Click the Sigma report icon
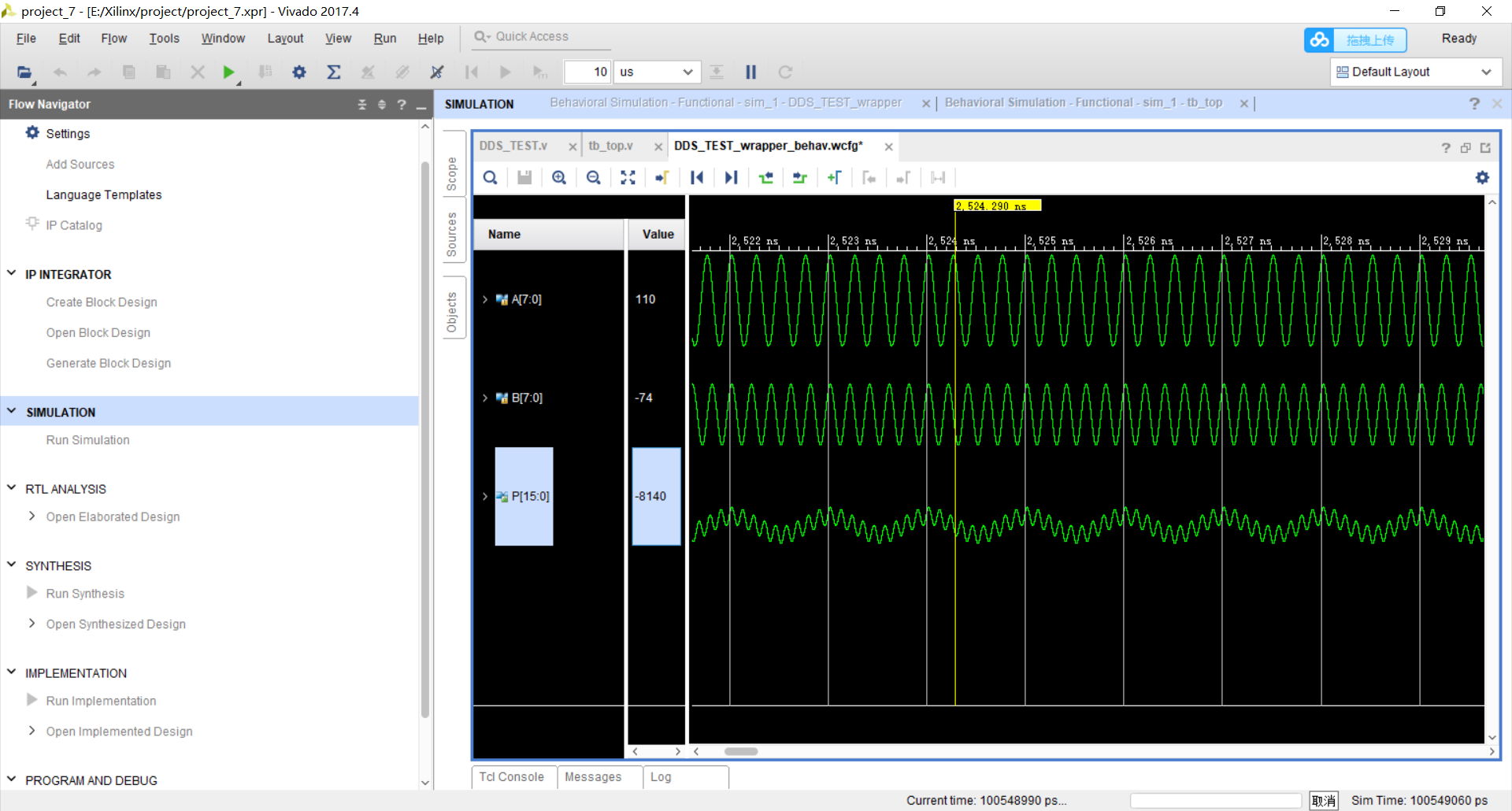Image resolution: width=1512 pixels, height=811 pixels. pos(334,72)
